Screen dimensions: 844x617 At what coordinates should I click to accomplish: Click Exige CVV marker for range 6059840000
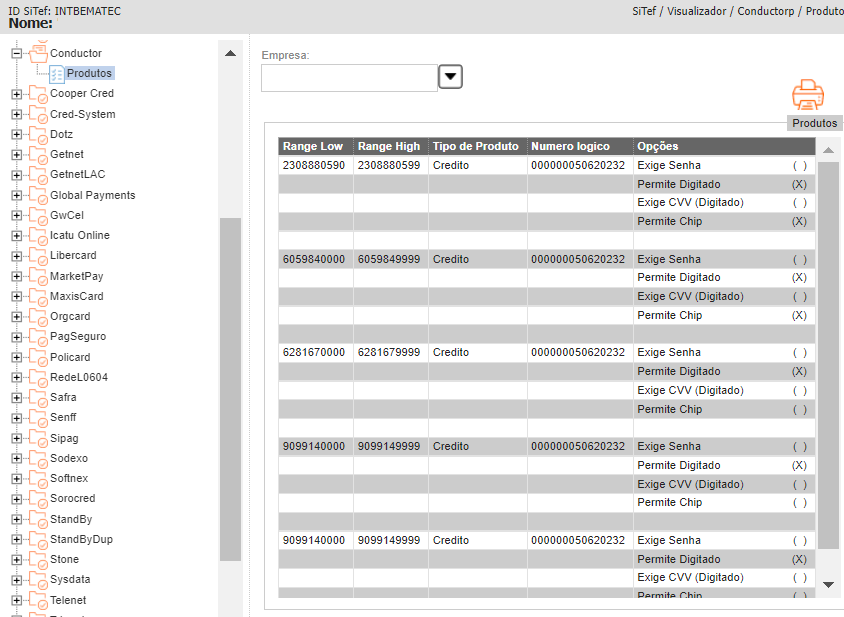point(799,297)
